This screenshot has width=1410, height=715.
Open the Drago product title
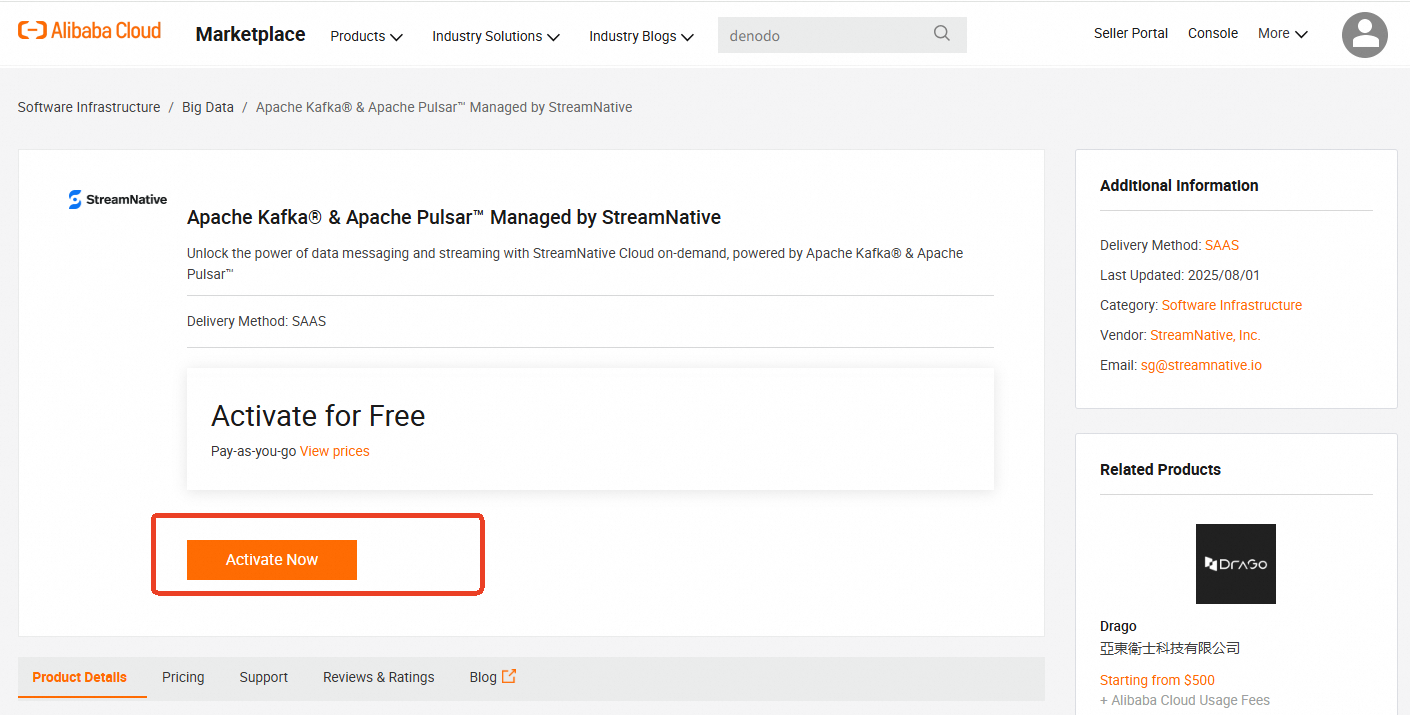coord(1118,626)
